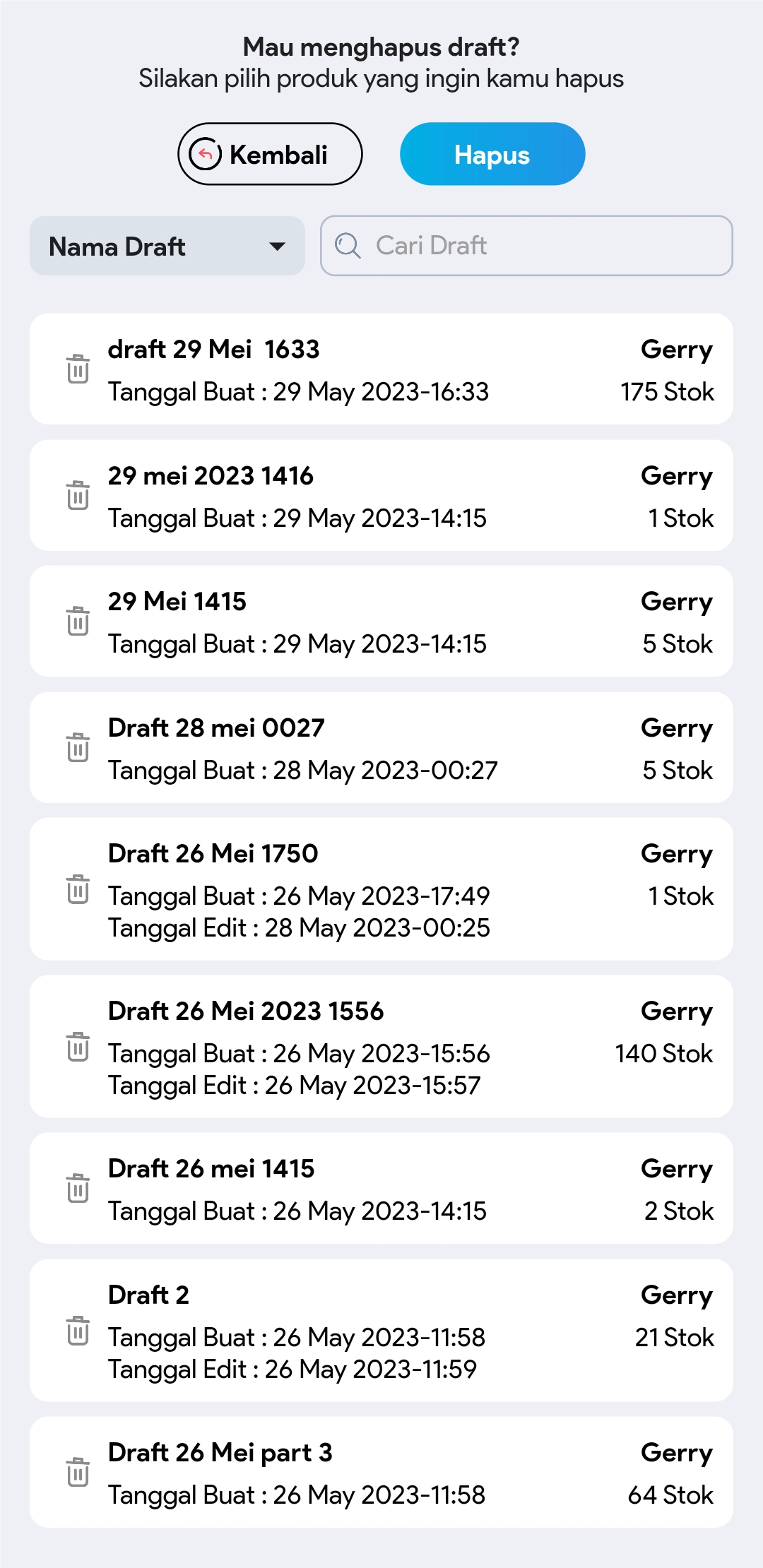Image resolution: width=763 pixels, height=1568 pixels.
Task: Click the magnifier icon in search box
Action: [348, 246]
